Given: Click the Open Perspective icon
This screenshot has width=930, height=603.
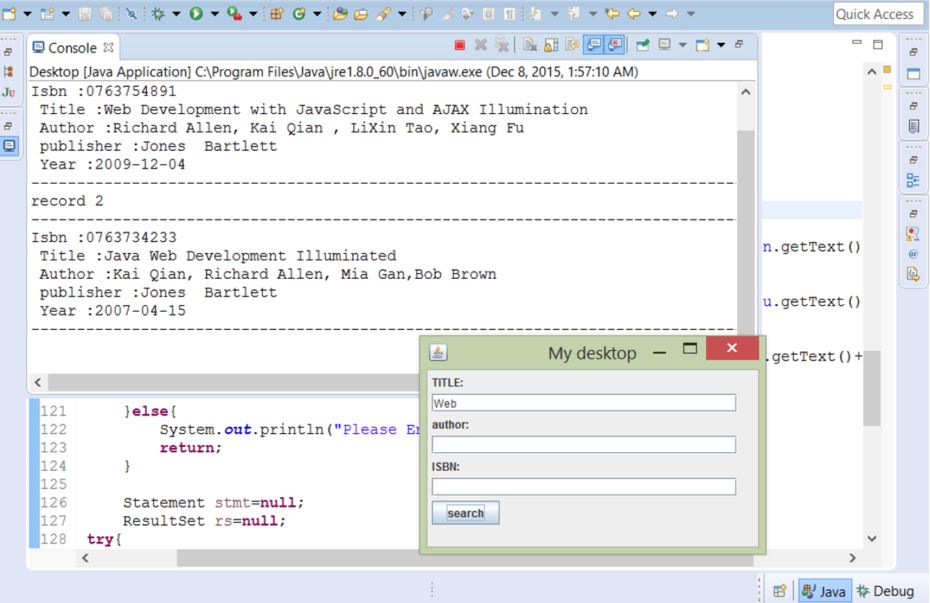Looking at the screenshot, I should (779, 591).
